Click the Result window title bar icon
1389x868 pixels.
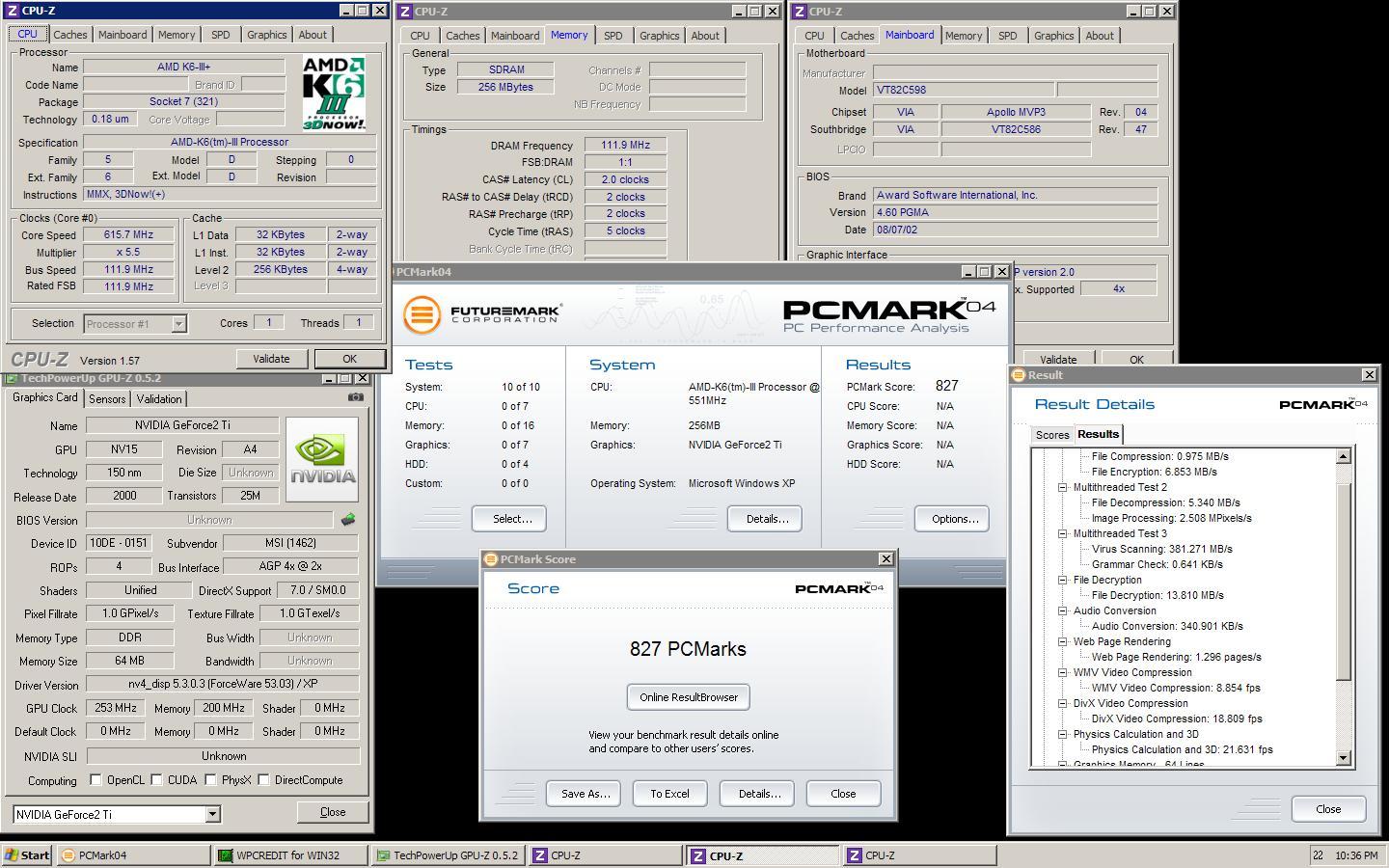click(1019, 375)
